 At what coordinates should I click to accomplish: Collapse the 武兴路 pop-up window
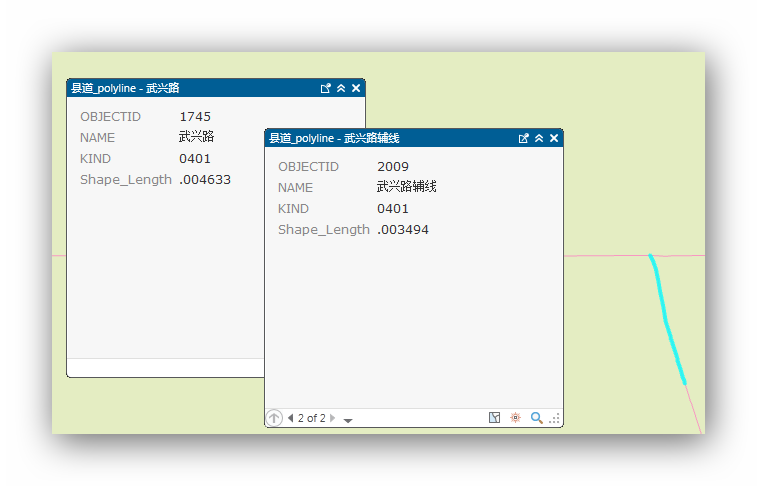[341, 88]
